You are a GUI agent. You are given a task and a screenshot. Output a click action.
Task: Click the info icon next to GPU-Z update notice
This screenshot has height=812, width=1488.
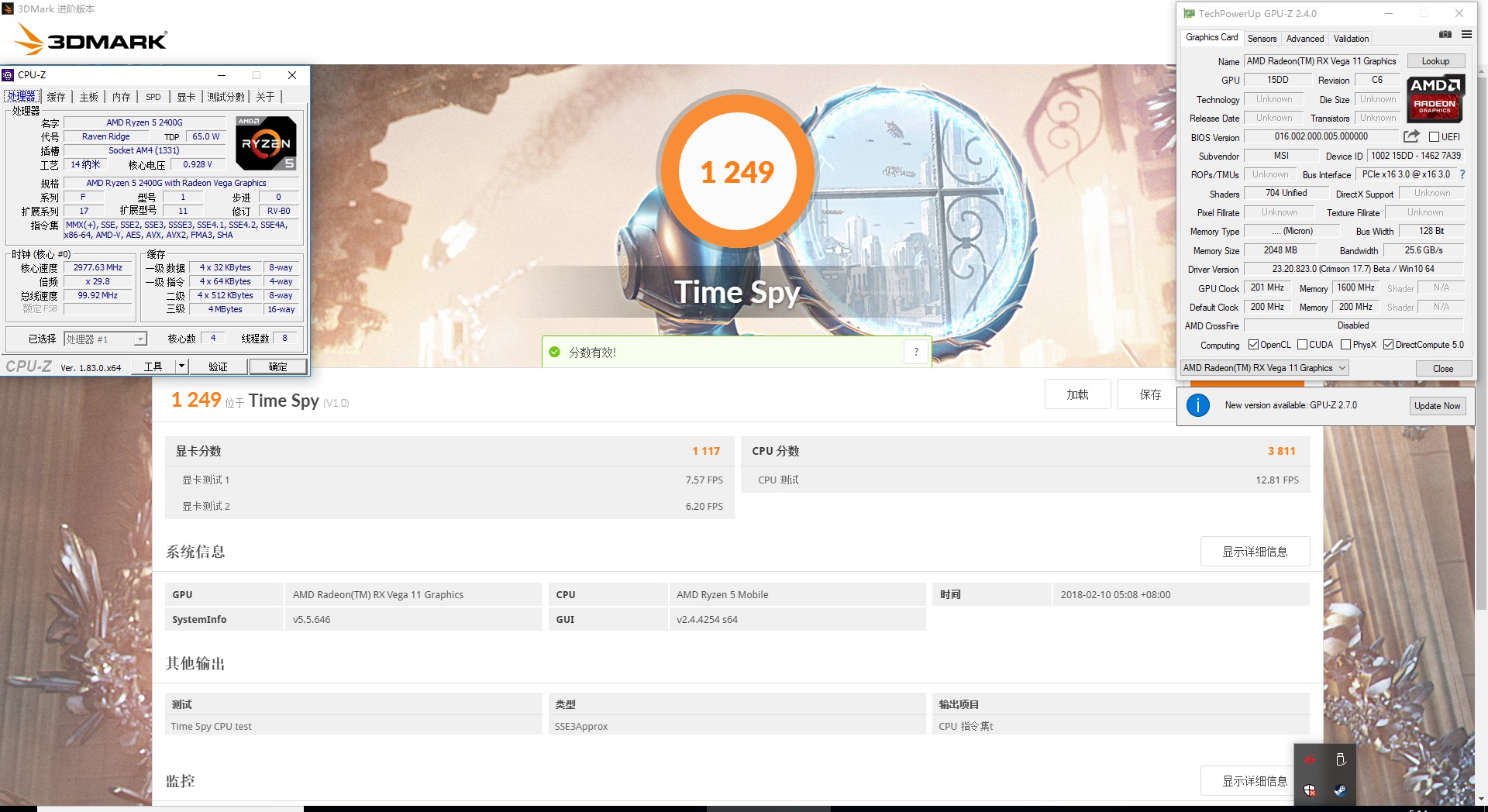1198,404
